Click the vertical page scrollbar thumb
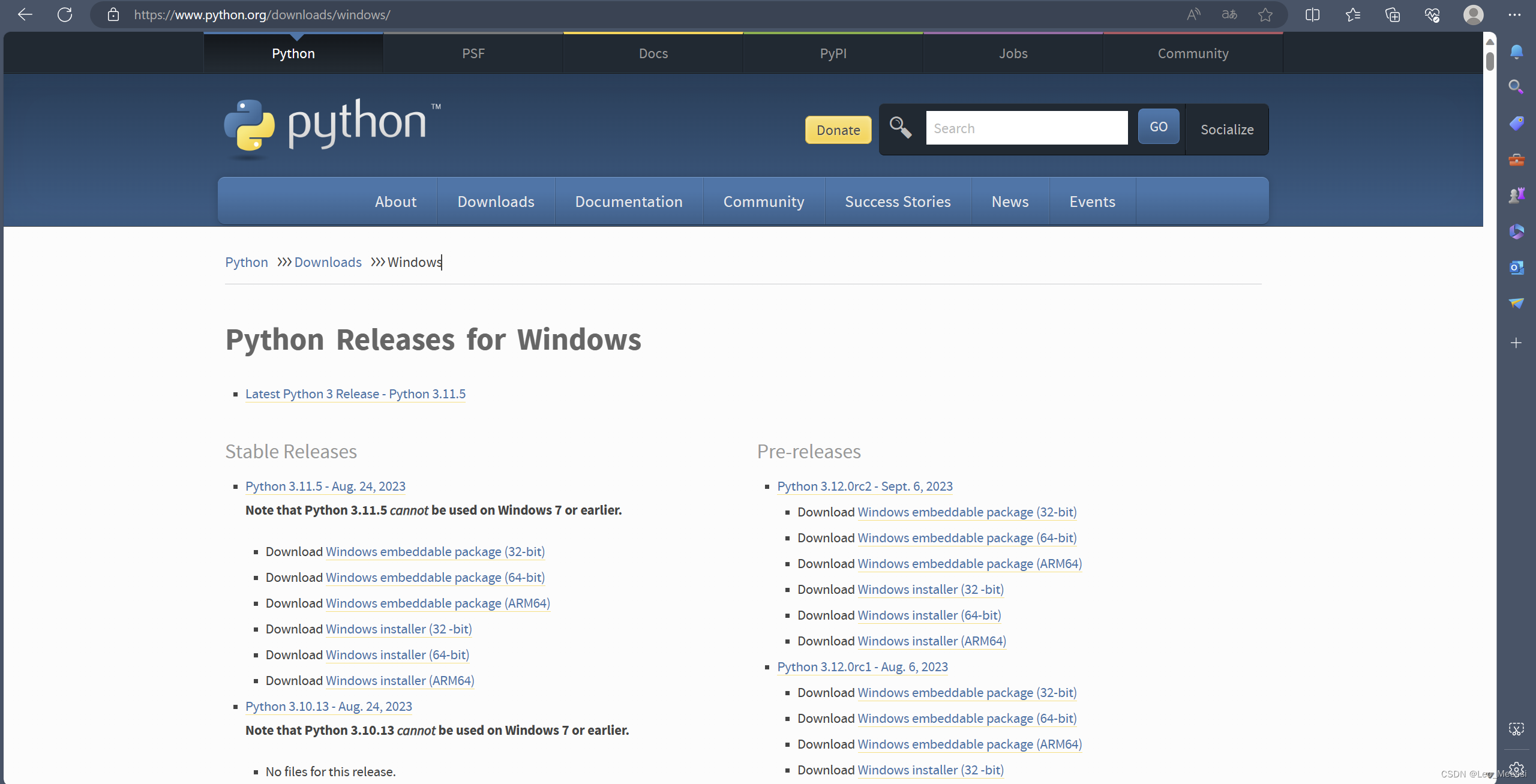Screen dimensions: 1536x784 click(x=1490, y=61)
